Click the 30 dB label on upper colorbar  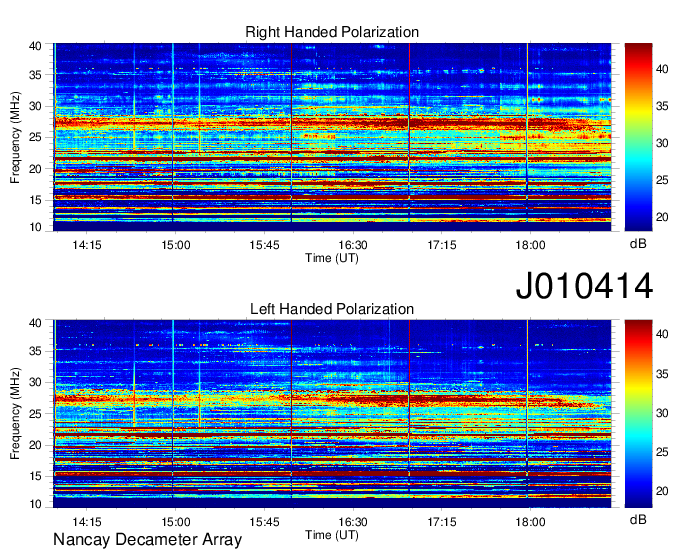coord(662,143)
